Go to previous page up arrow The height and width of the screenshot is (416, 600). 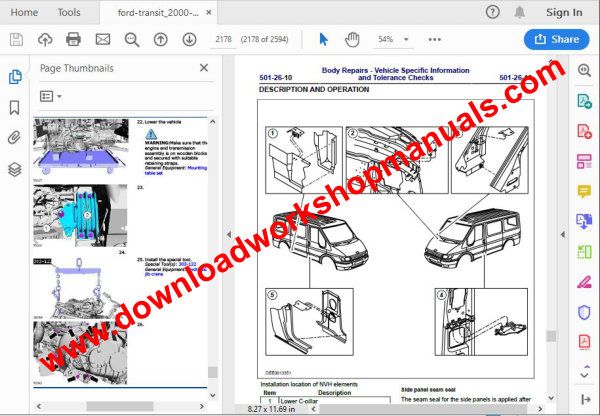coord(161,39)
